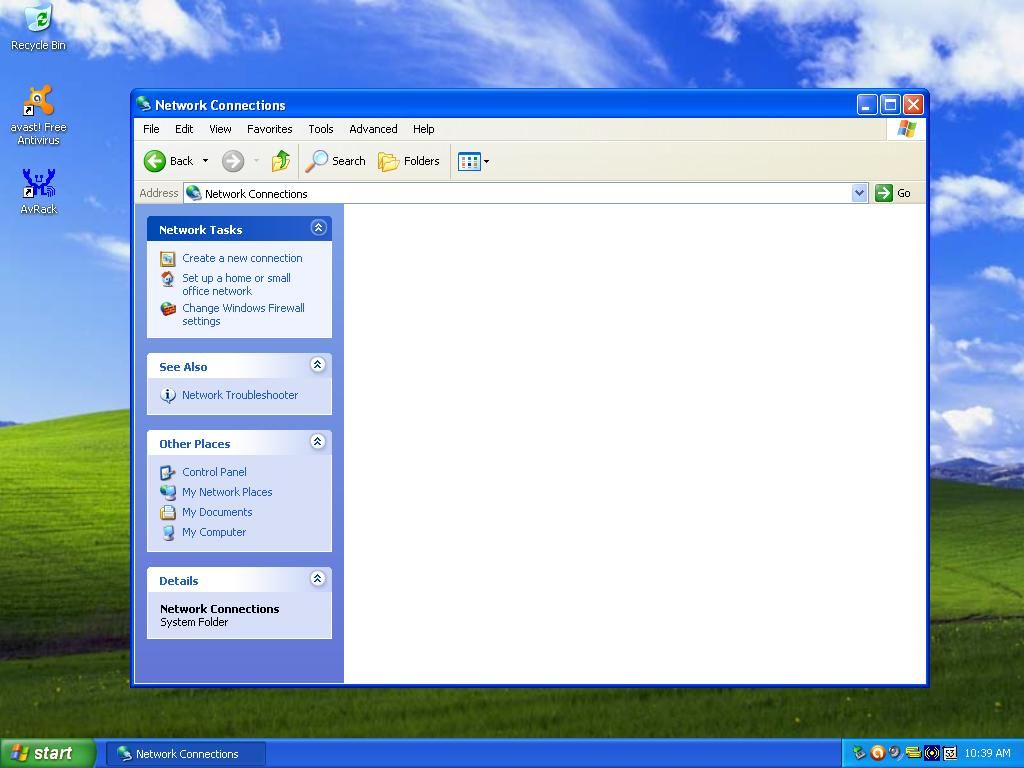
Task: Go back with the green Back arrow
Action: point(168,161)
